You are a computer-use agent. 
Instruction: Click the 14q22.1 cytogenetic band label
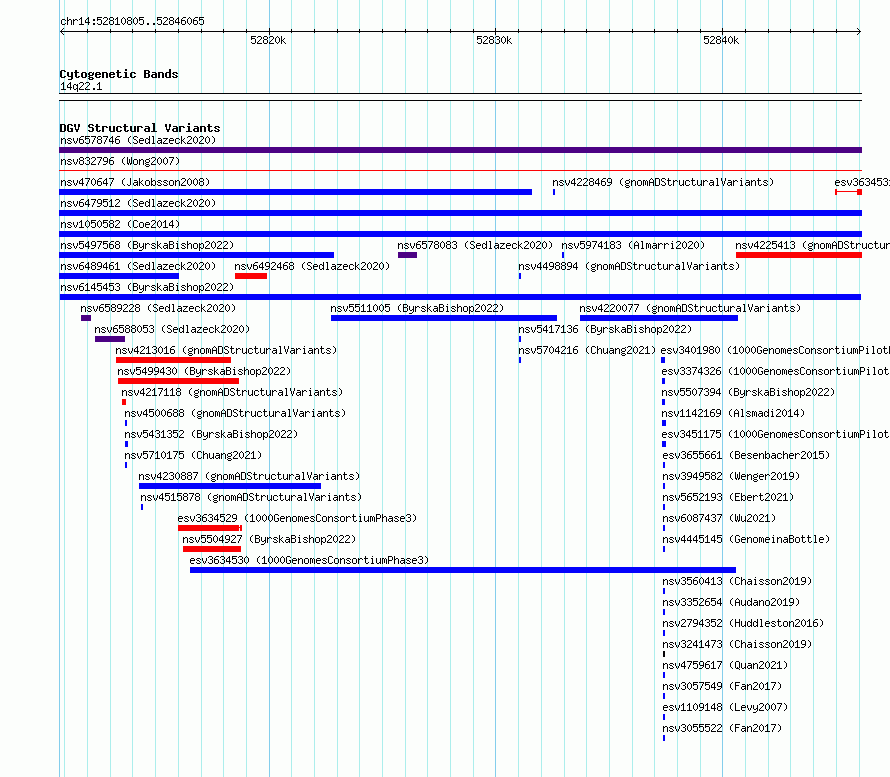tap(81, 86)
